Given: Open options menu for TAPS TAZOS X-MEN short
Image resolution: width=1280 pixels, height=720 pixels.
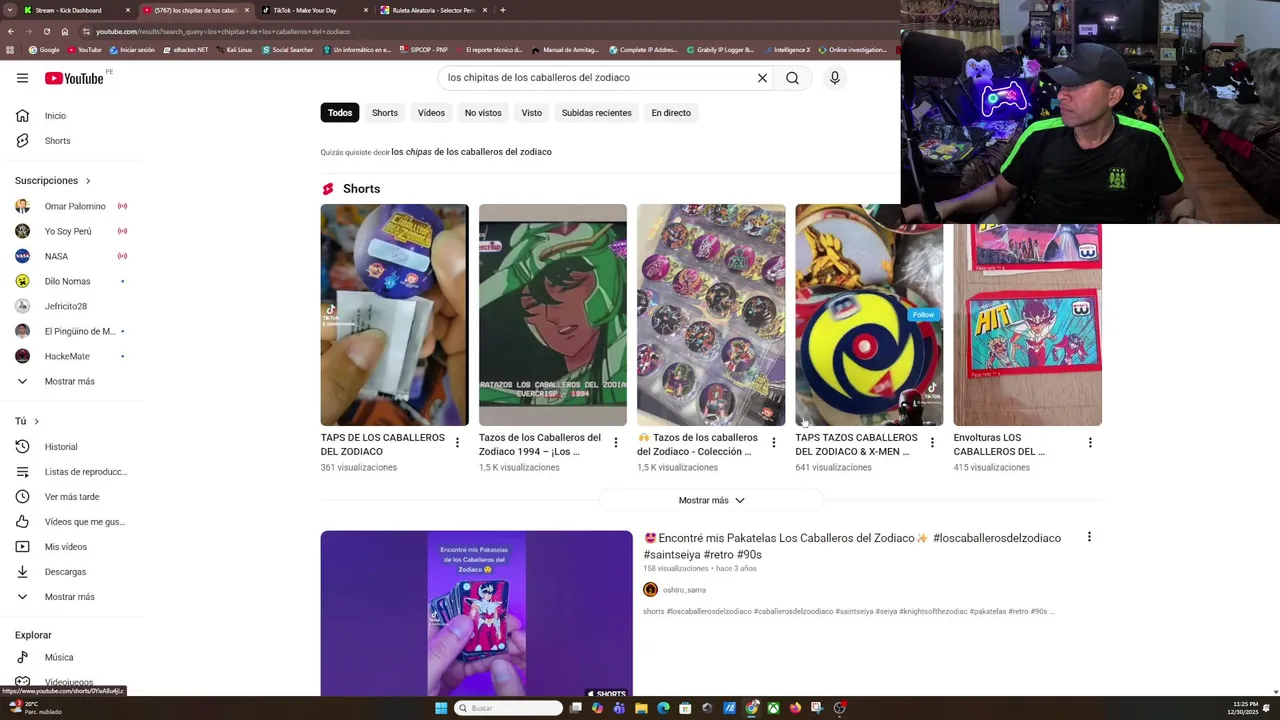Looking at the screenshot, I should point(932,443).
